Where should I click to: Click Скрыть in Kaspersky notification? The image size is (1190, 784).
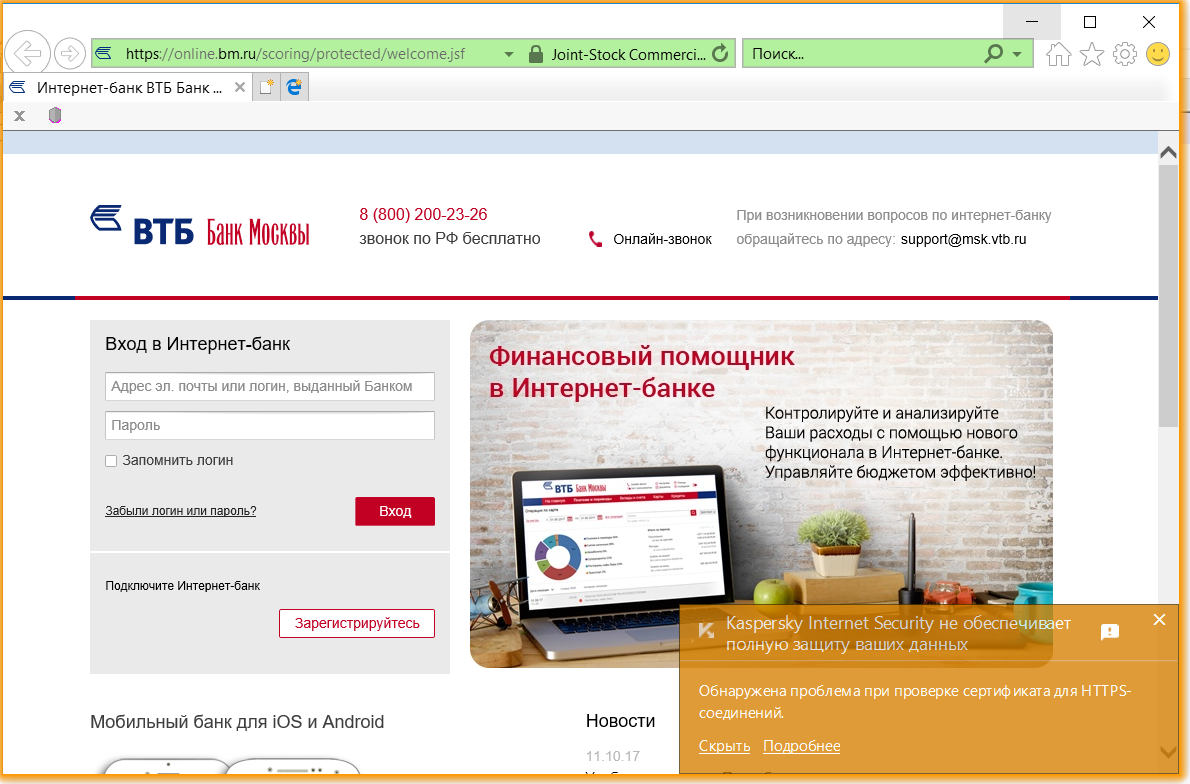tap(724, 746)
